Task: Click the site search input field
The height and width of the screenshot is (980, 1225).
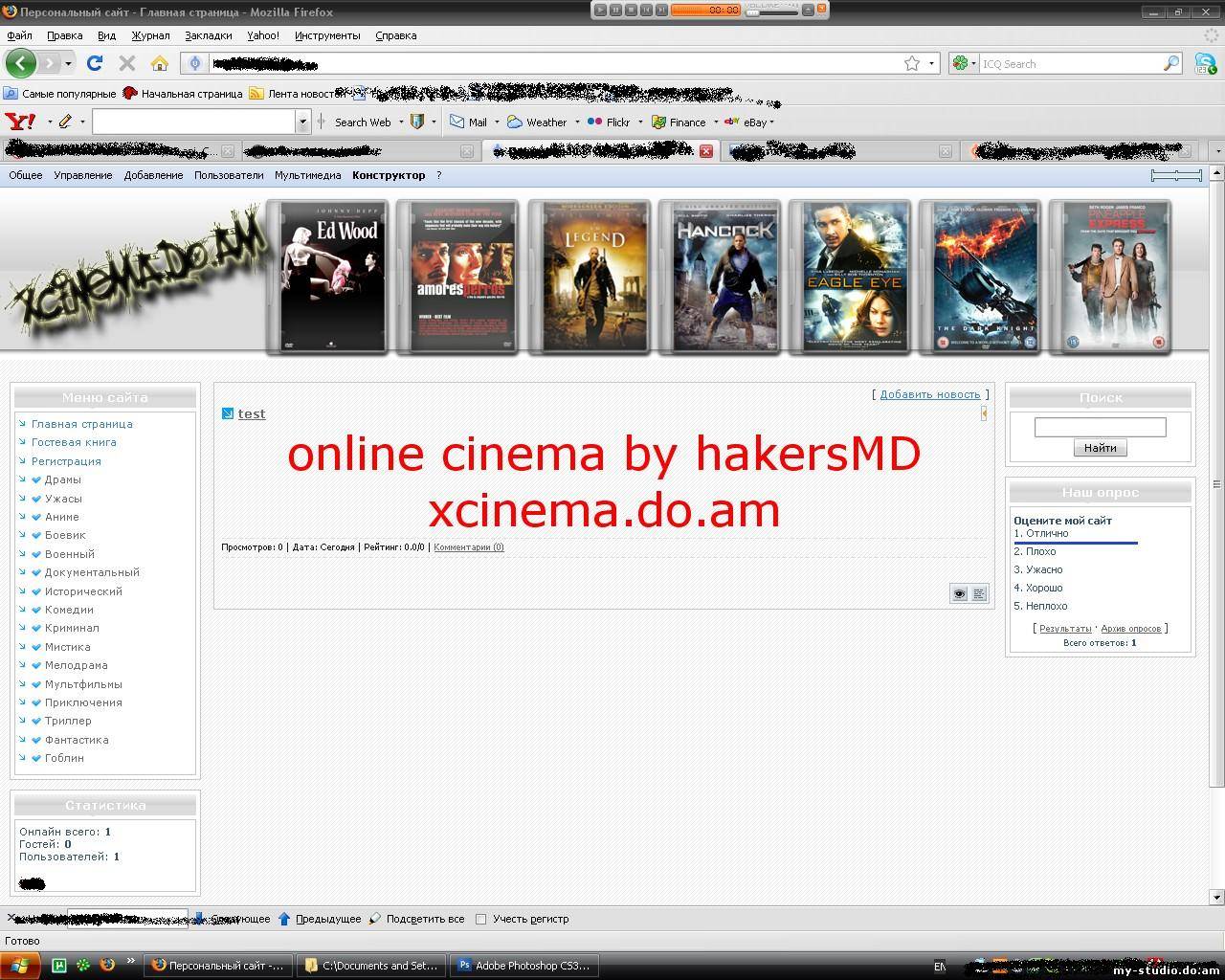Action: pyautogui.click(x=1100, y=427)
